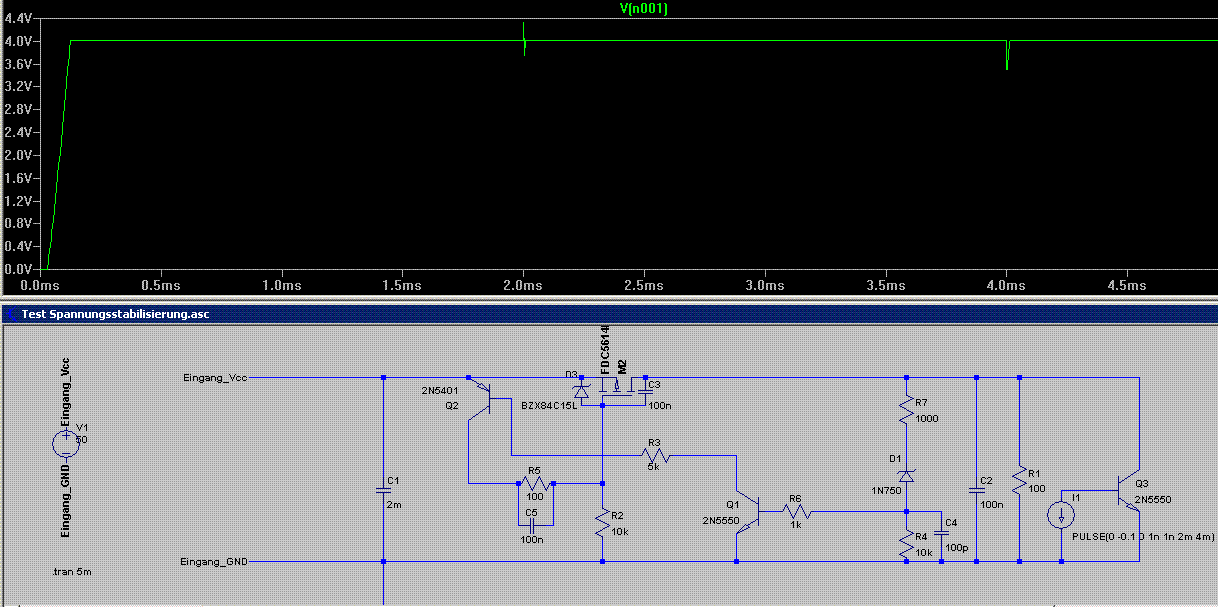Select resistor R4 symbol

[906, 545]
